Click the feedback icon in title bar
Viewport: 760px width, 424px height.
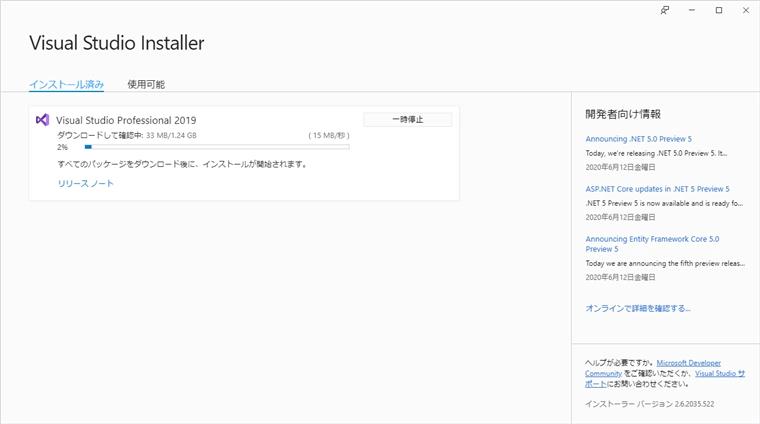click(x=665, y=10)
